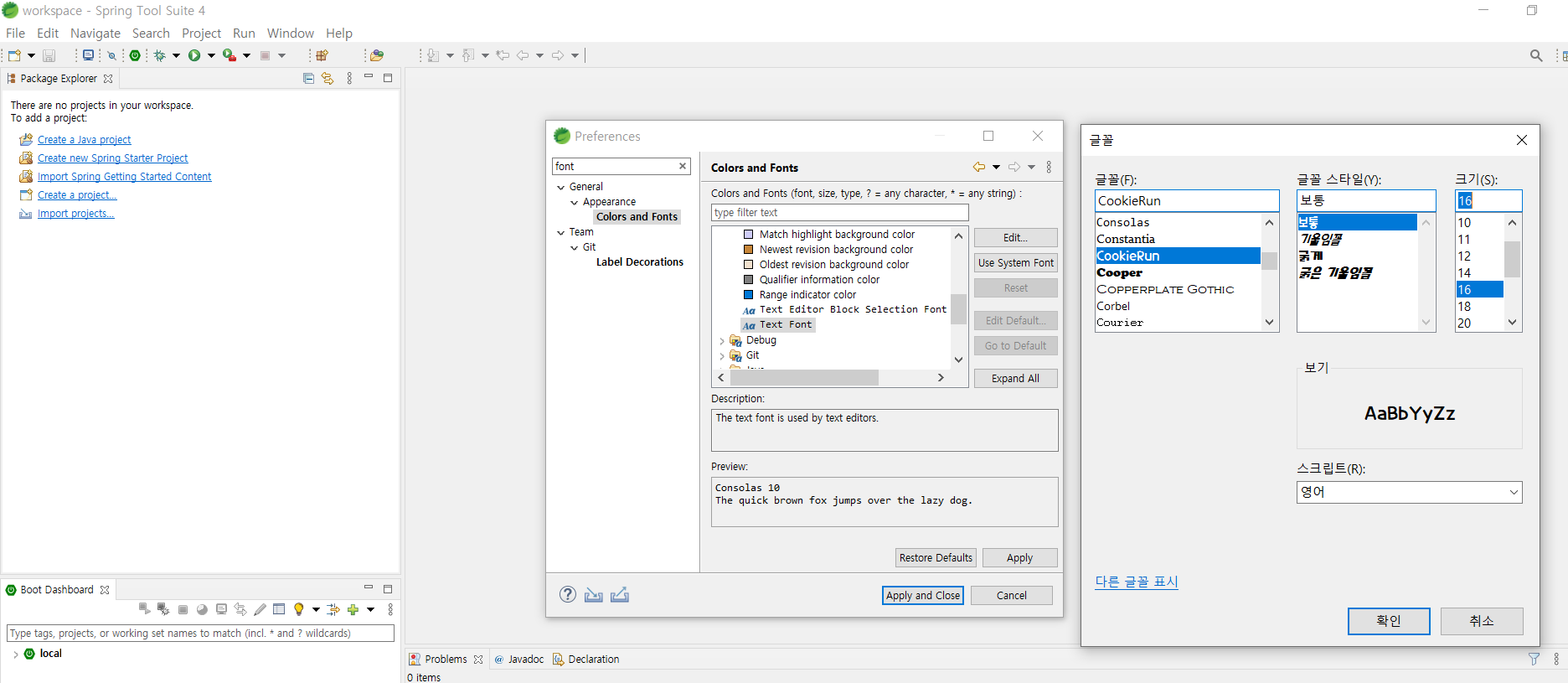
Task: Toggle Link with Editor in Package Explorer
Action: point(328,78)
